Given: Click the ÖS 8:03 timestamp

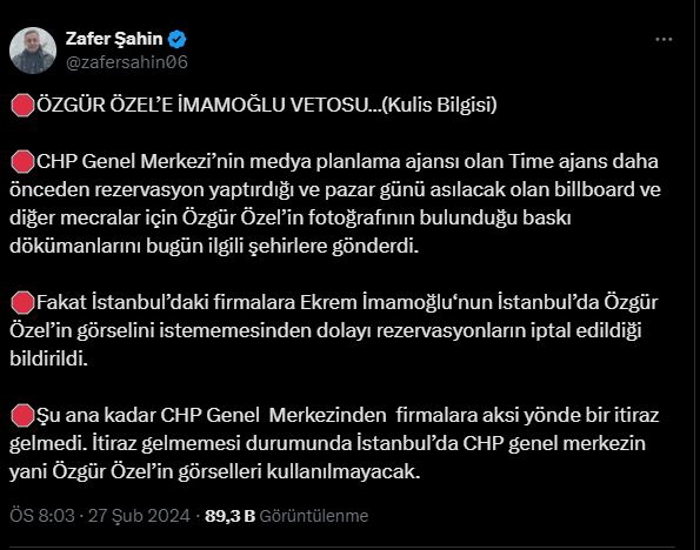Looking at the screenshot, I should click(x=42, y=516).
